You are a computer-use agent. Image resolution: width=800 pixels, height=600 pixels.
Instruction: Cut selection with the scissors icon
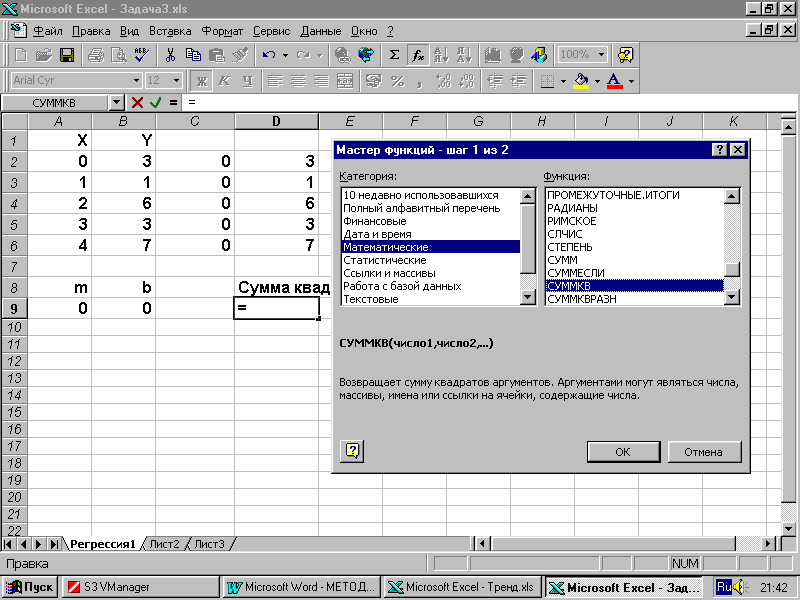(170, 55)
